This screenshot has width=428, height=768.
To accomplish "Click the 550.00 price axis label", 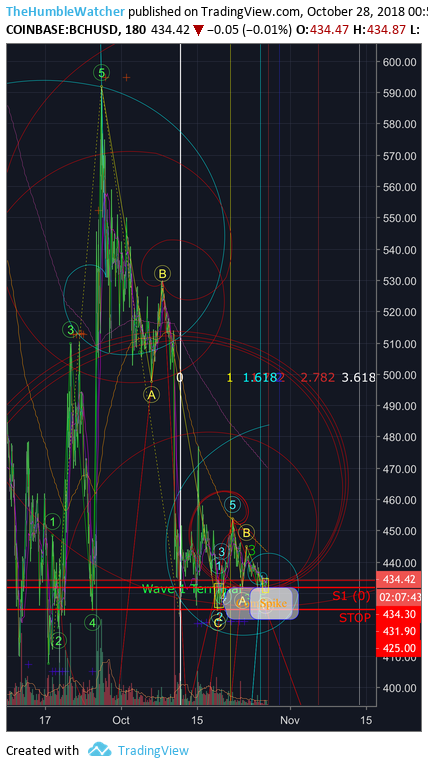I will click(400, 218).
